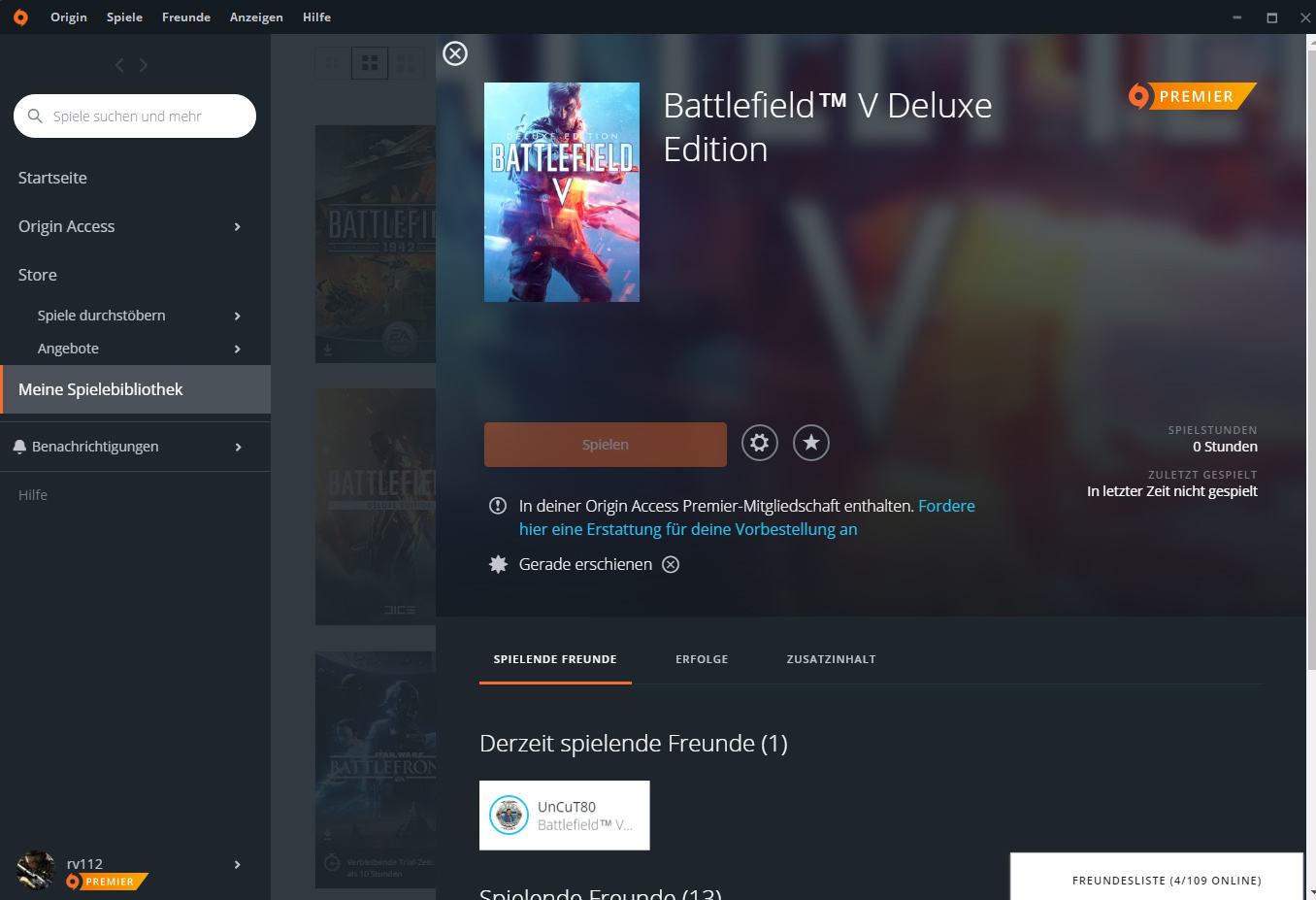Open the Hilfe menu in menu bar
This screenshot has height=900, width=1316.
(316, 17)
